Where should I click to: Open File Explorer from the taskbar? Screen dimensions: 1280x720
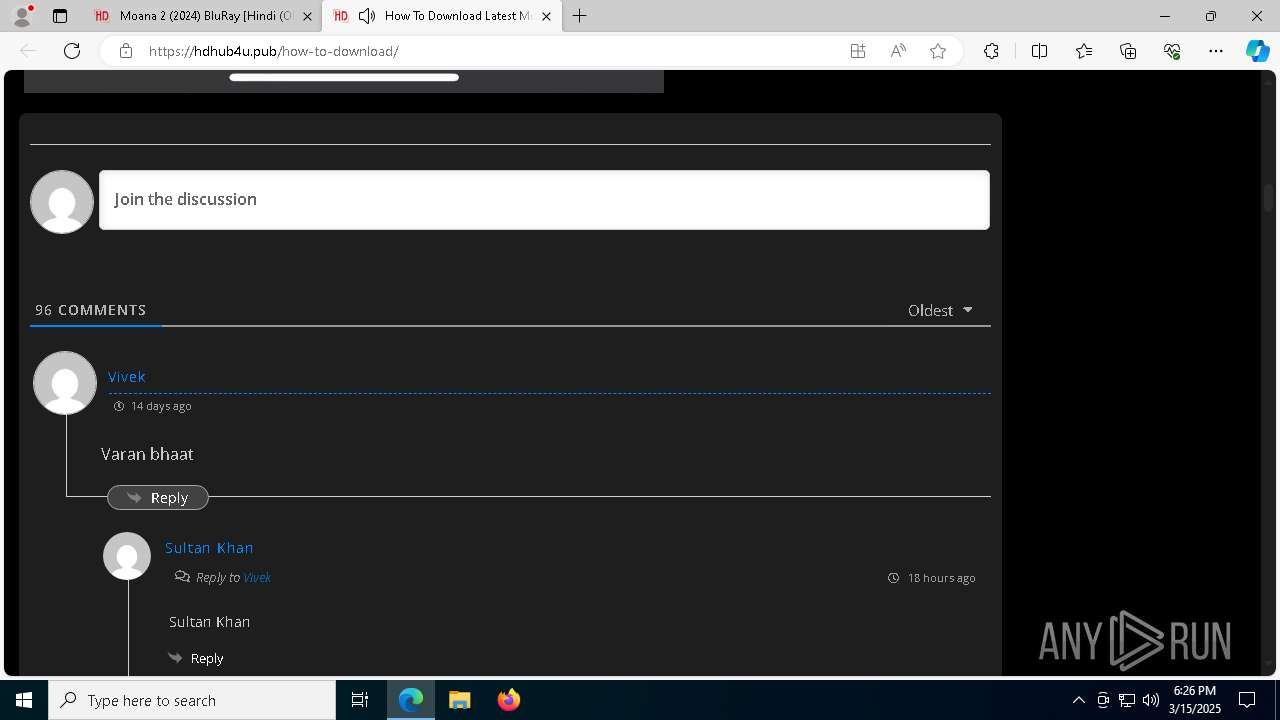[x=460, y=700]
